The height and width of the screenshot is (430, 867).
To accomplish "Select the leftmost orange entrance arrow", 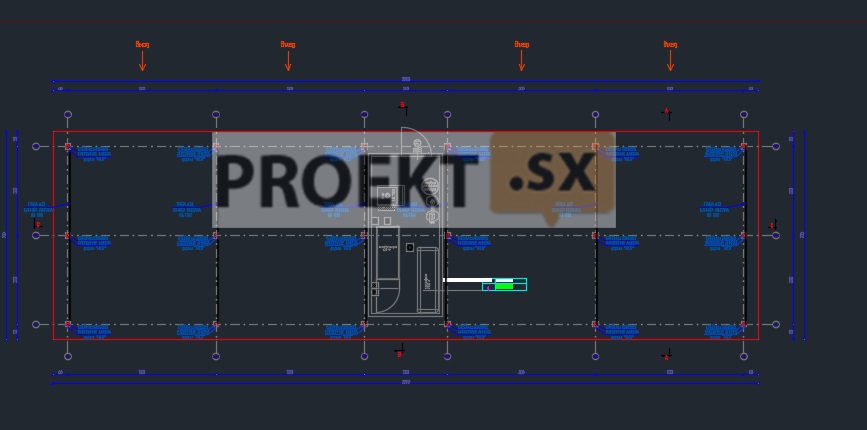I will (142, 61).
